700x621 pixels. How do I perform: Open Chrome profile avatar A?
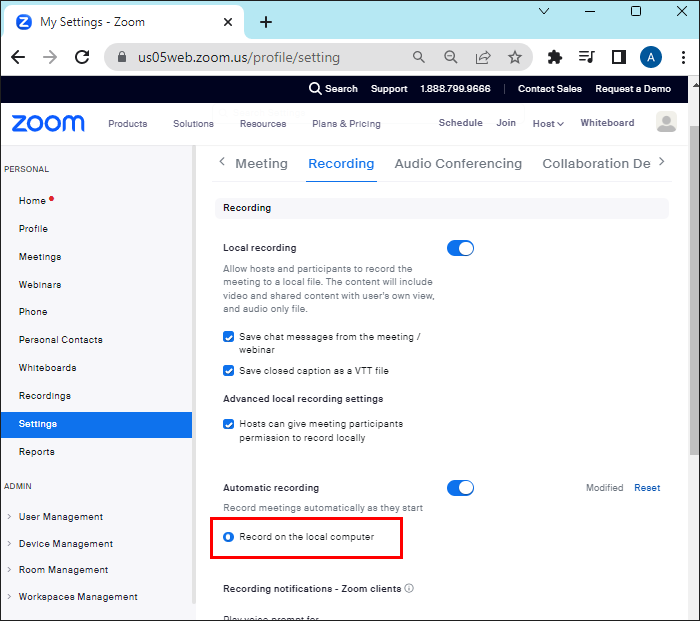pyautogui.click(x=651, y=57)
